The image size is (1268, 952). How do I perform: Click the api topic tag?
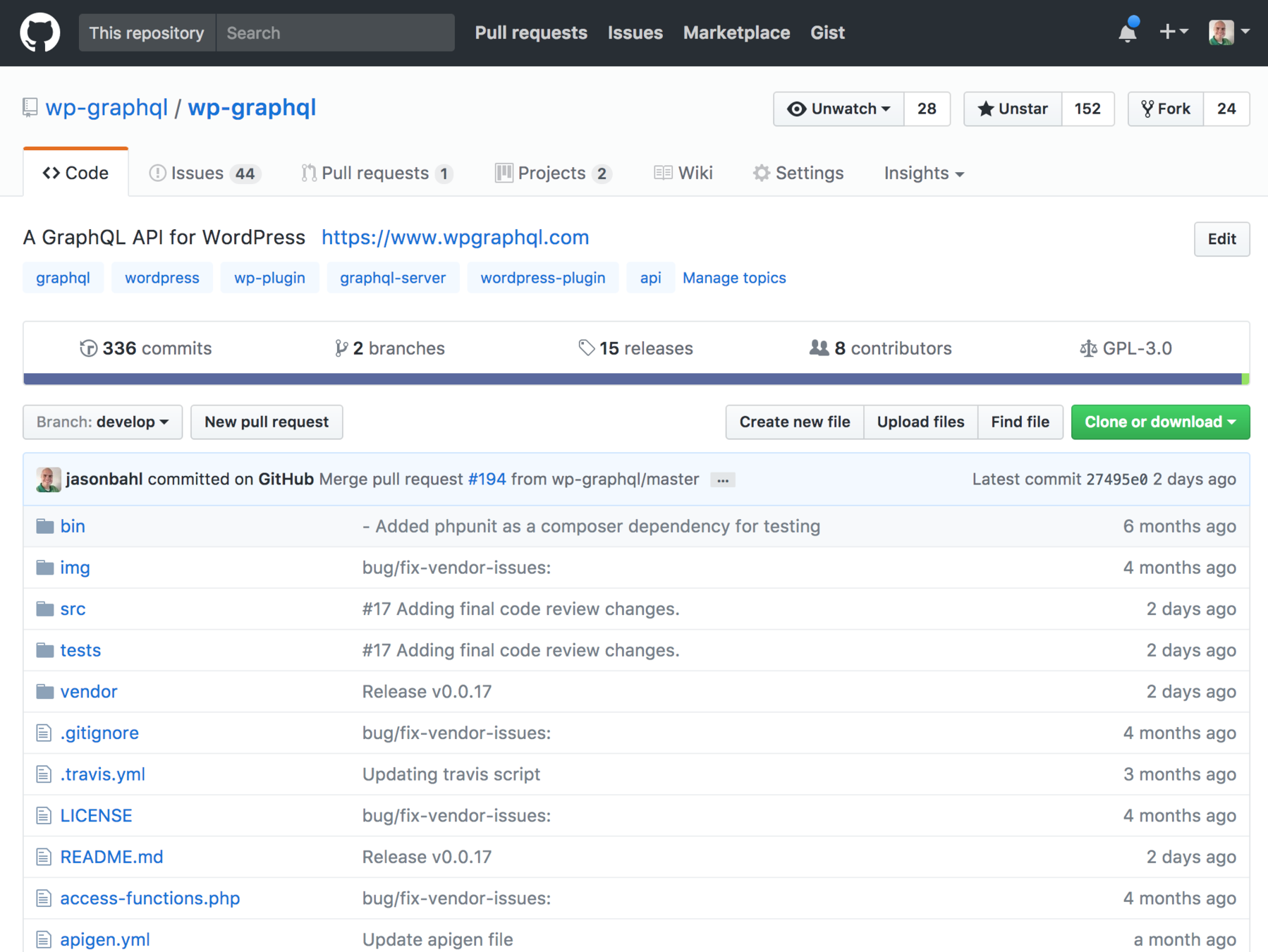(x=650, y=278)
